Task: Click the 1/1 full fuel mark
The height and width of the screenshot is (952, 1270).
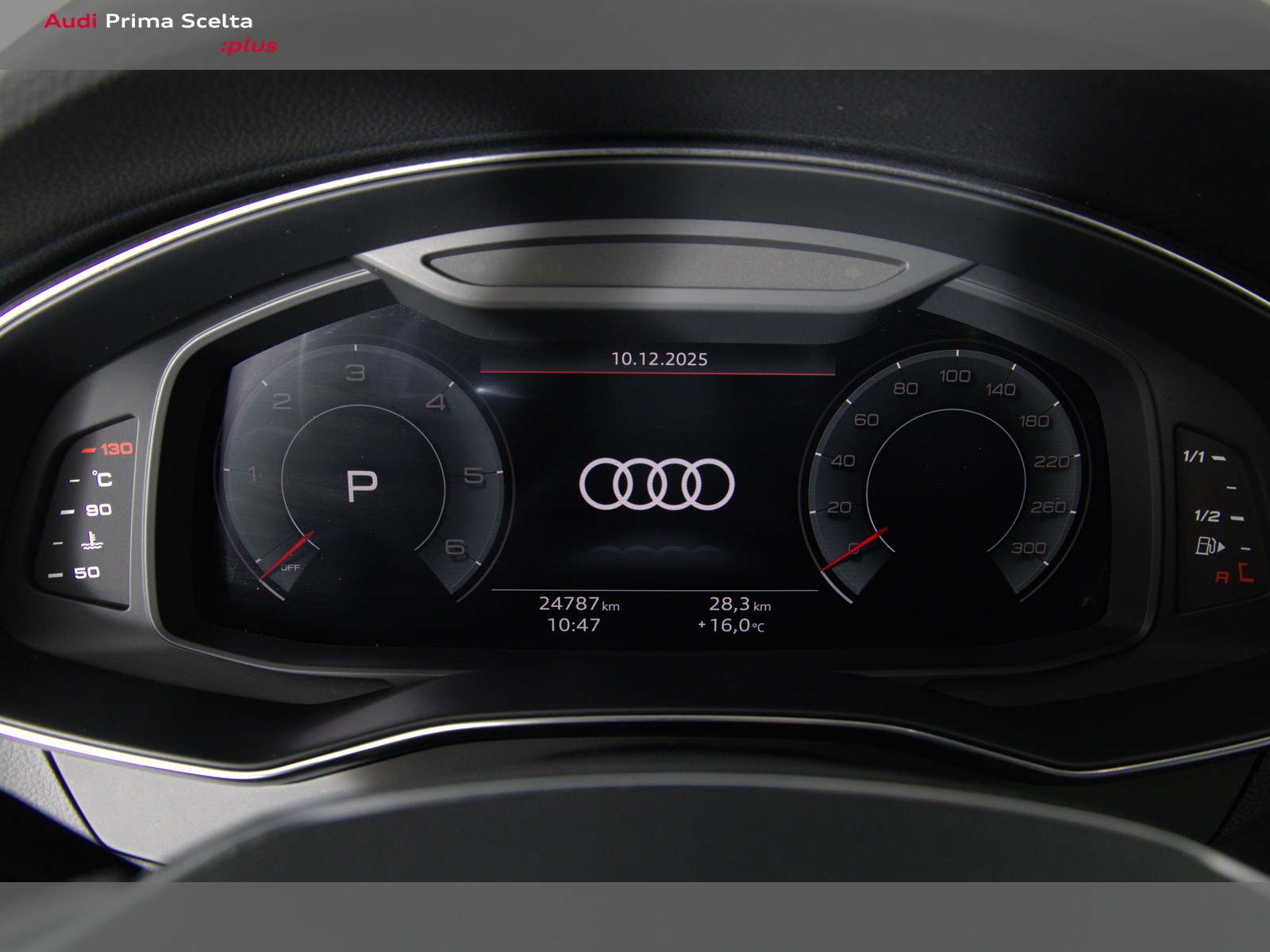Action: (x=1194, y=456)
